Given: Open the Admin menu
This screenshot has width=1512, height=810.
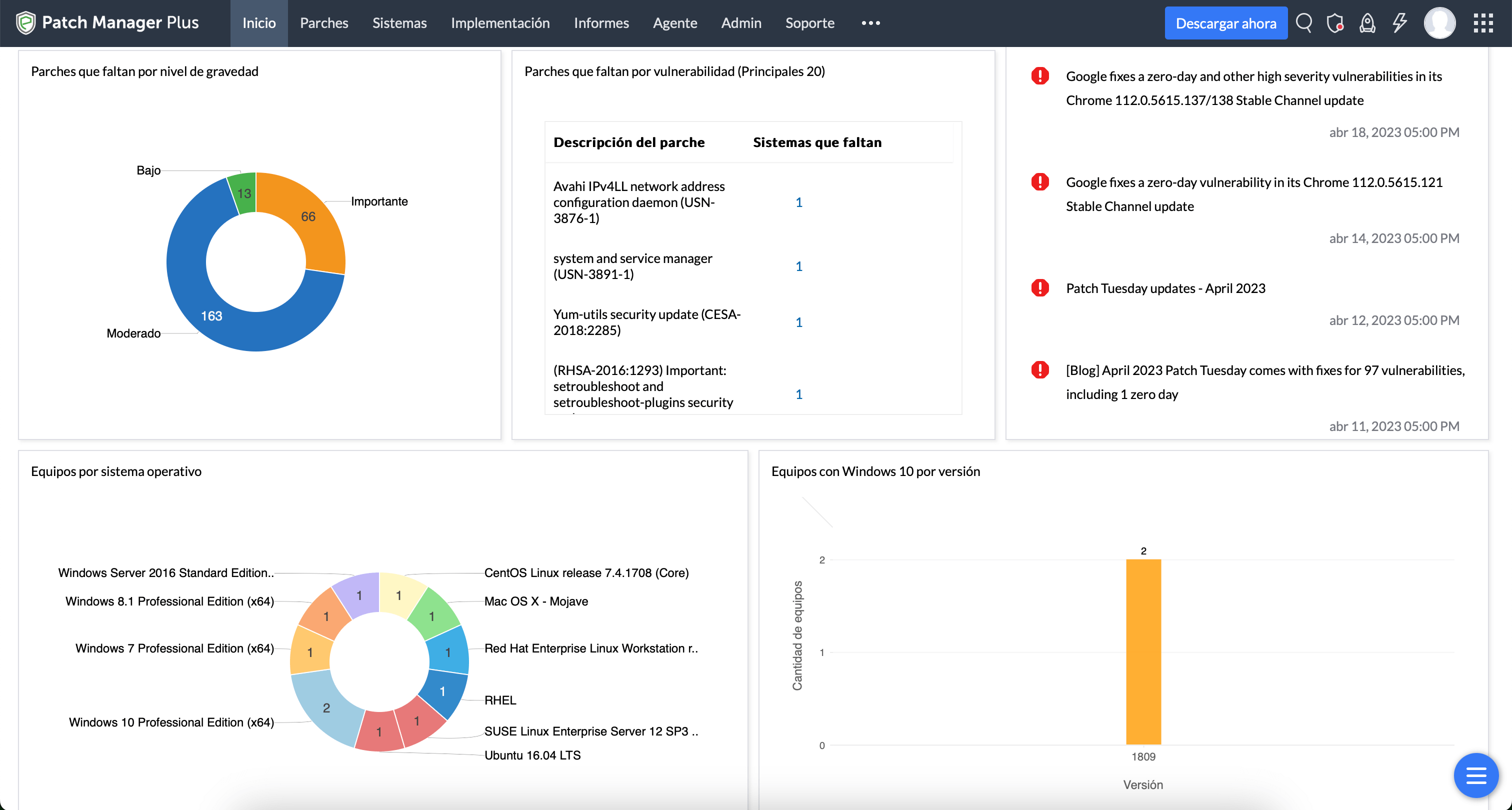Looking at the screenshot, I should click(x=741, y=23).
